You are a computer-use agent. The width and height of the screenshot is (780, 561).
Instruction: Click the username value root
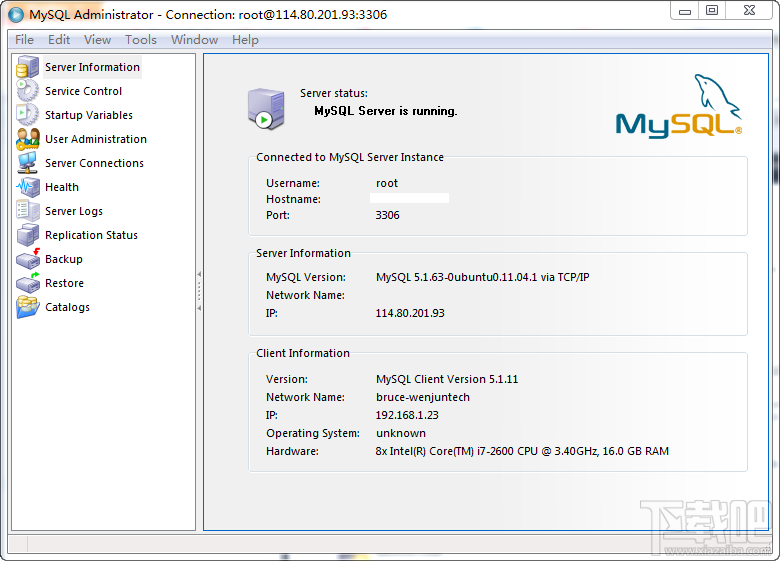387,183
